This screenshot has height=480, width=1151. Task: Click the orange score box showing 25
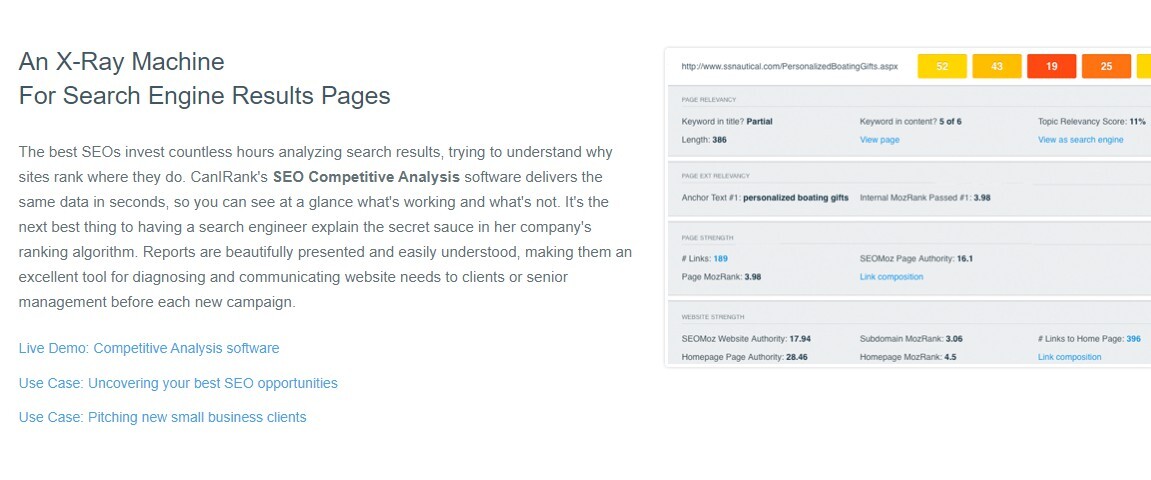click(1106, 66)
